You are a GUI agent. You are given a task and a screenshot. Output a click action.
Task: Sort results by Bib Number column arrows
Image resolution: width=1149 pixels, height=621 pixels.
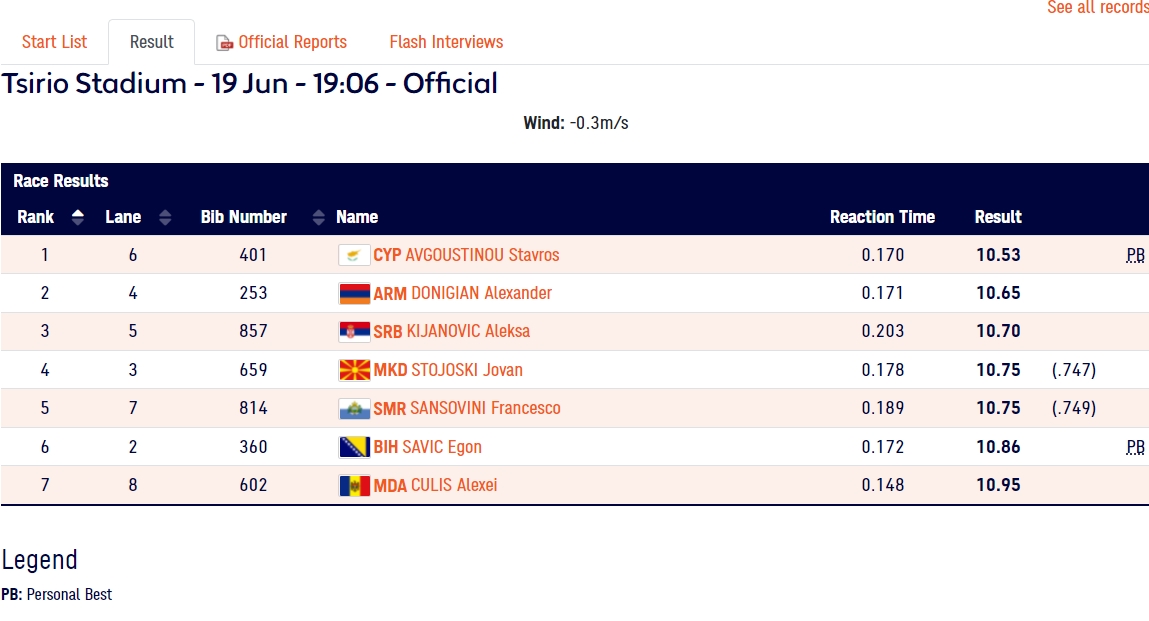319,217
